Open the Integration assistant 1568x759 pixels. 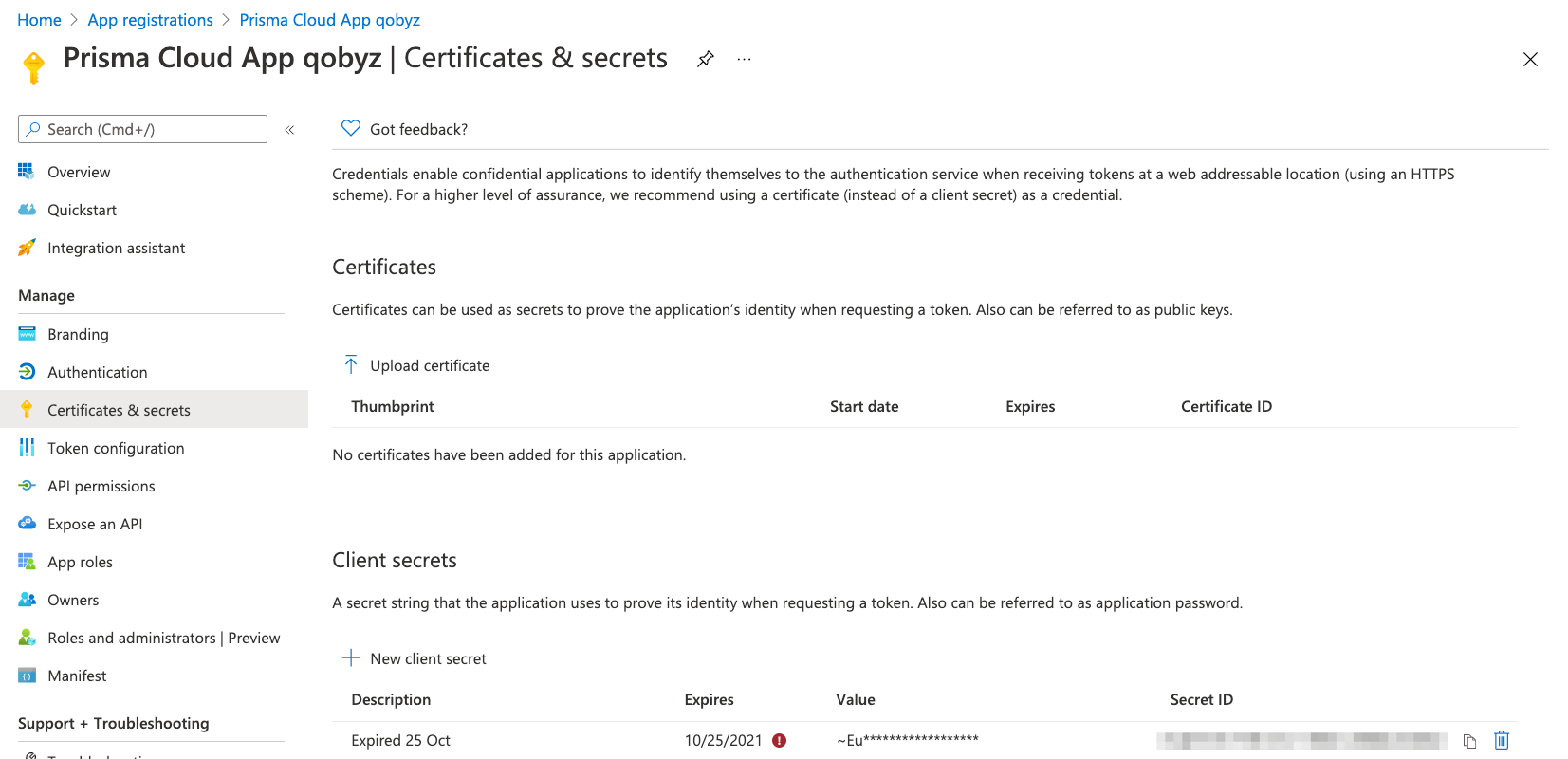click(116, 248)
